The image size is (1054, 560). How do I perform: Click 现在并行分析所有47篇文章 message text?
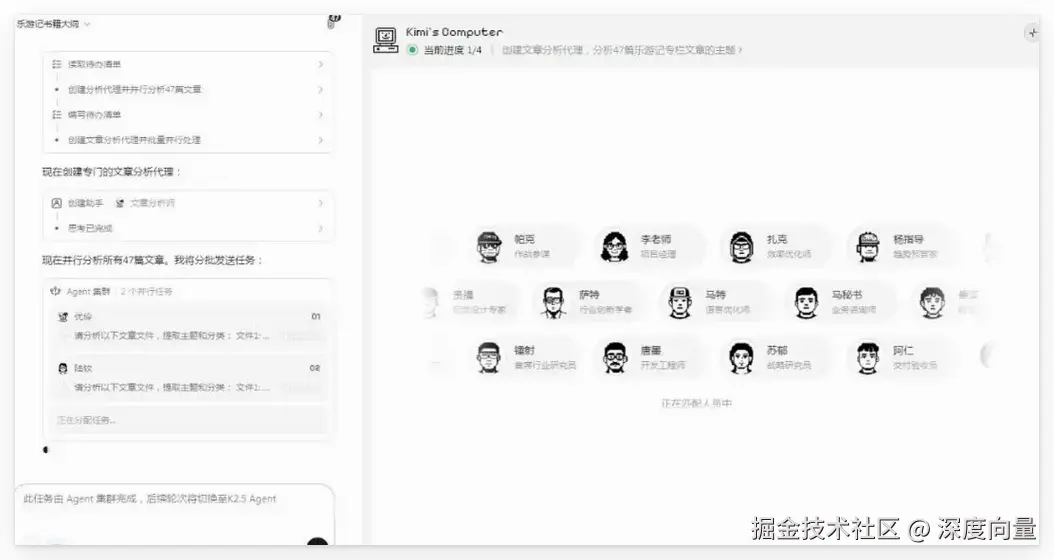(x=153, y=259)
